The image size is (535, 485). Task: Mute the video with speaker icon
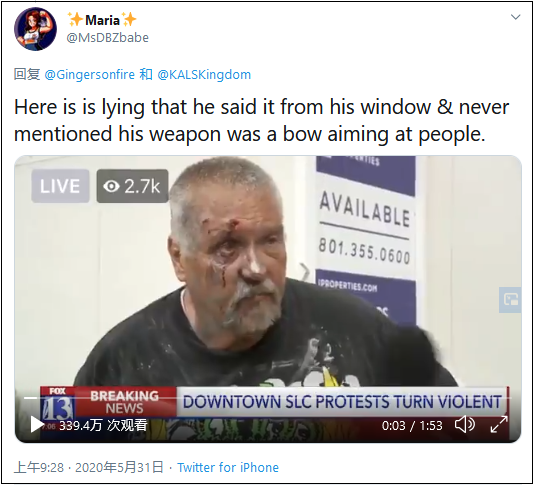pos(465,425)
